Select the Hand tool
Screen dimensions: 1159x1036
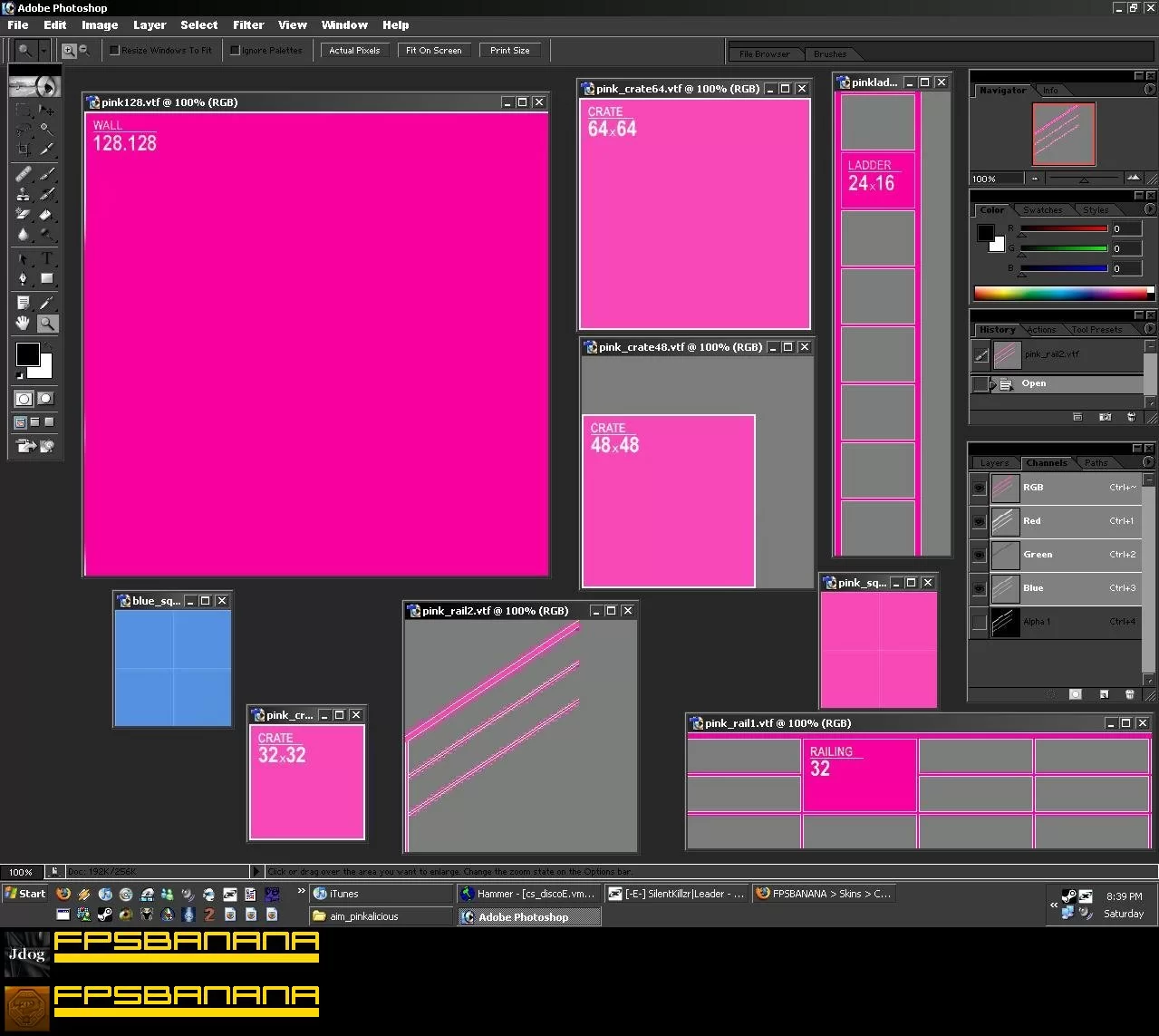(x=24, y=324)
